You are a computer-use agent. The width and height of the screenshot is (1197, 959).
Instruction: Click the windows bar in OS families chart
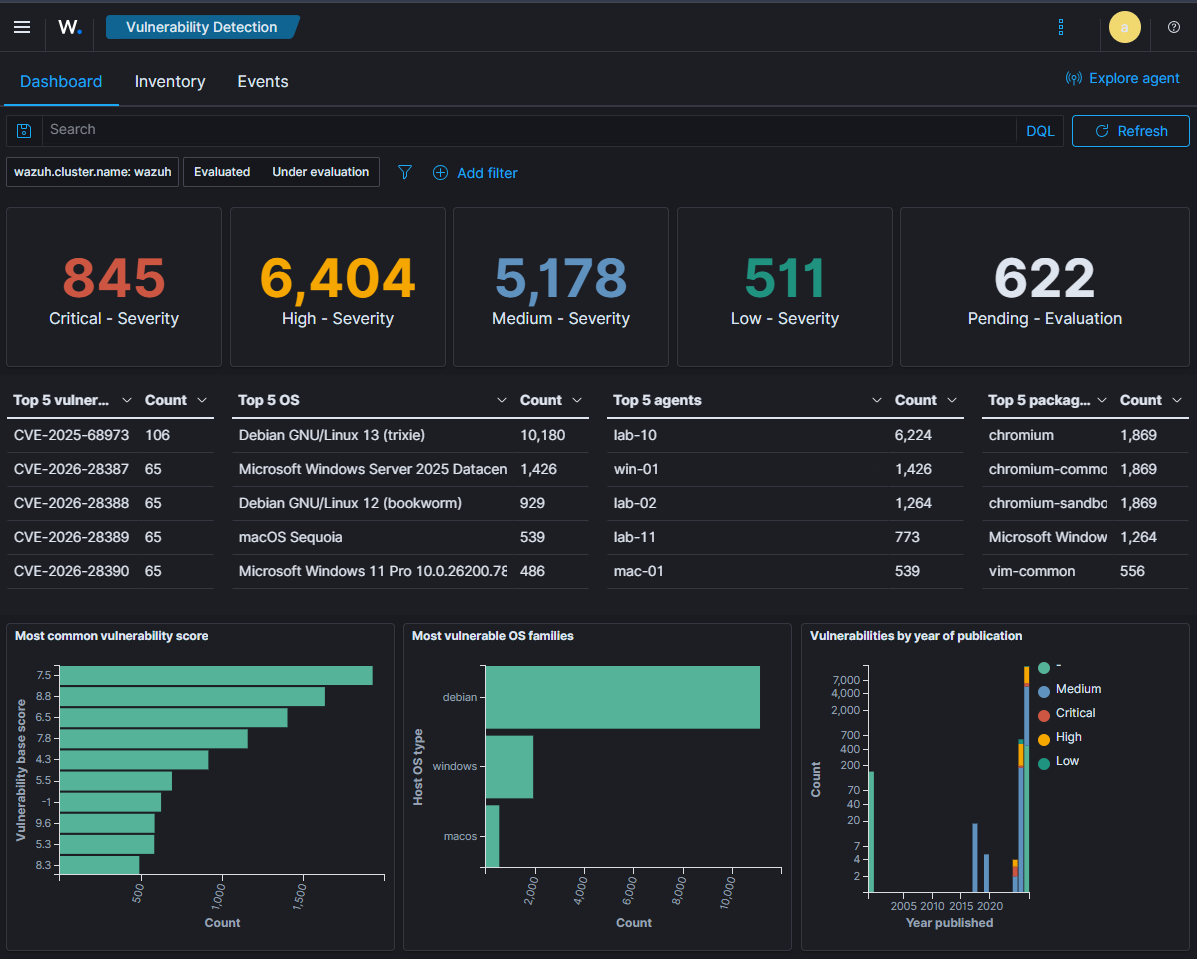(x=509, y=767)
